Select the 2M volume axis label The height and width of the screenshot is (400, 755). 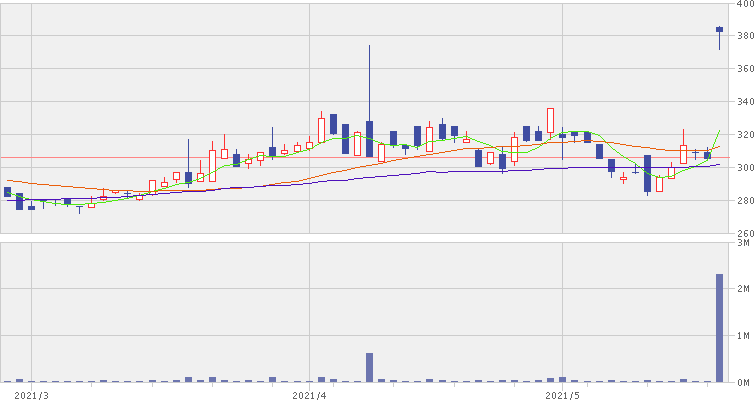pyautogui.click(x=745, y=289)
